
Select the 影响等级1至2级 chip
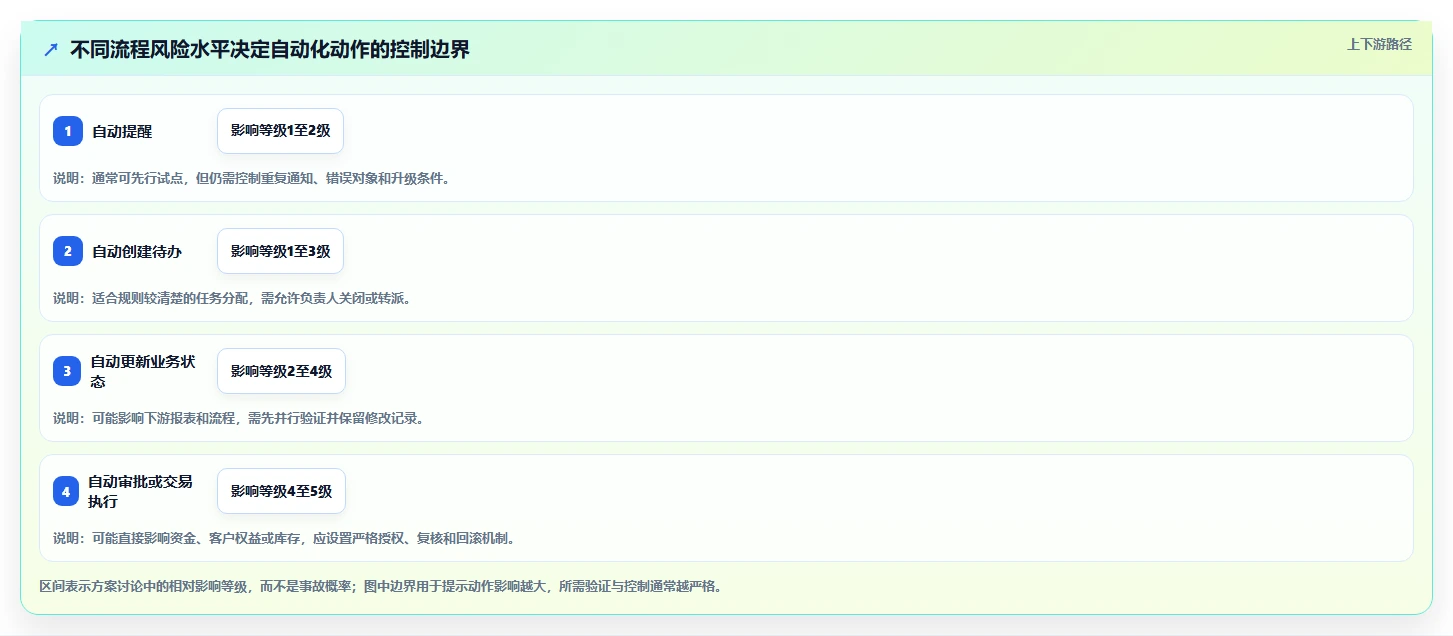[x=280, y=131]
